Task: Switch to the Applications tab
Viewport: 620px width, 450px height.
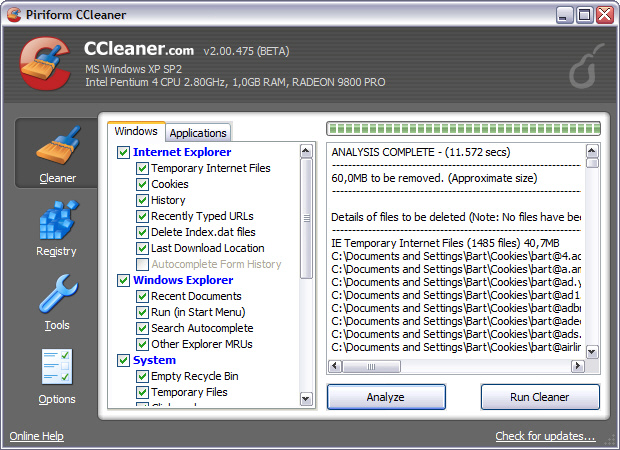Action: (x=198, y=133)
